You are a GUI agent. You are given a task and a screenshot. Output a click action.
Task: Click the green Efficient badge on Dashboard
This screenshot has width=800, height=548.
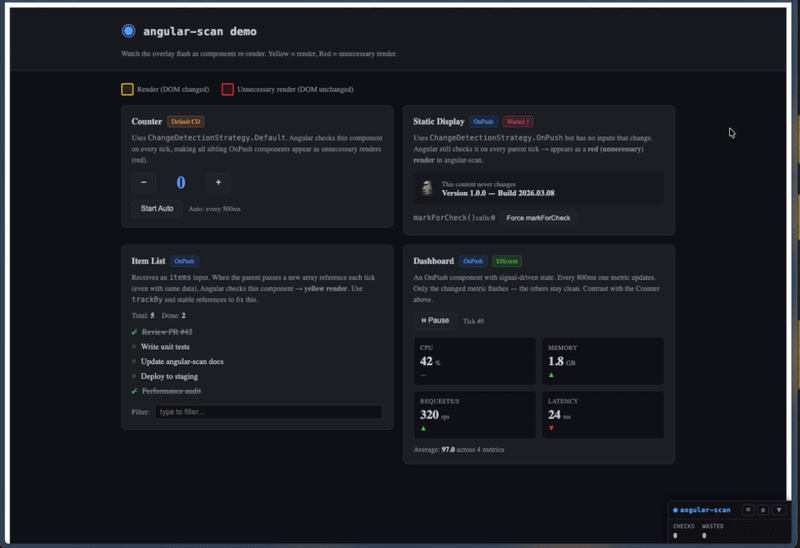click(x=507, y=261)
